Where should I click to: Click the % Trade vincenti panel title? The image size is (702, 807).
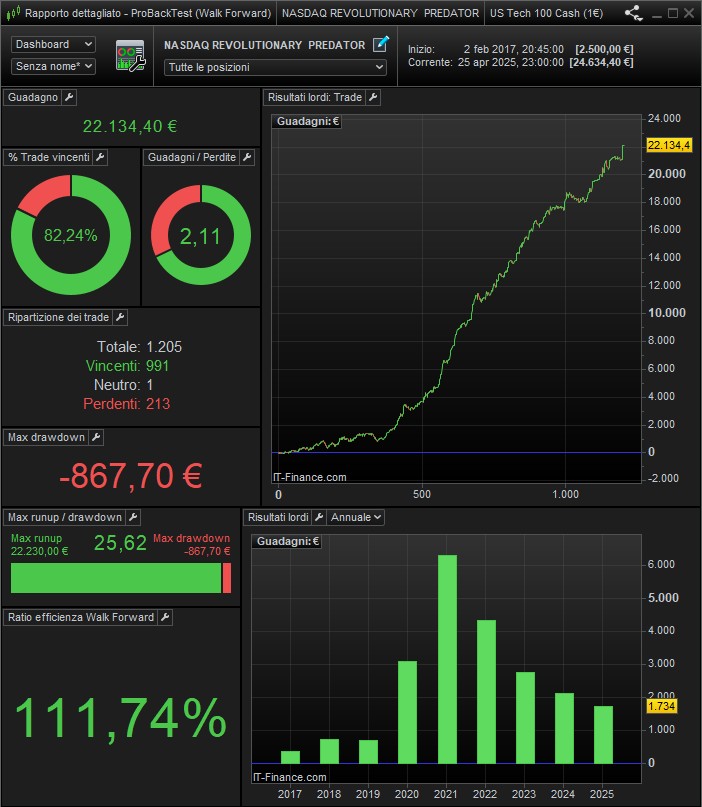[49, 157]
